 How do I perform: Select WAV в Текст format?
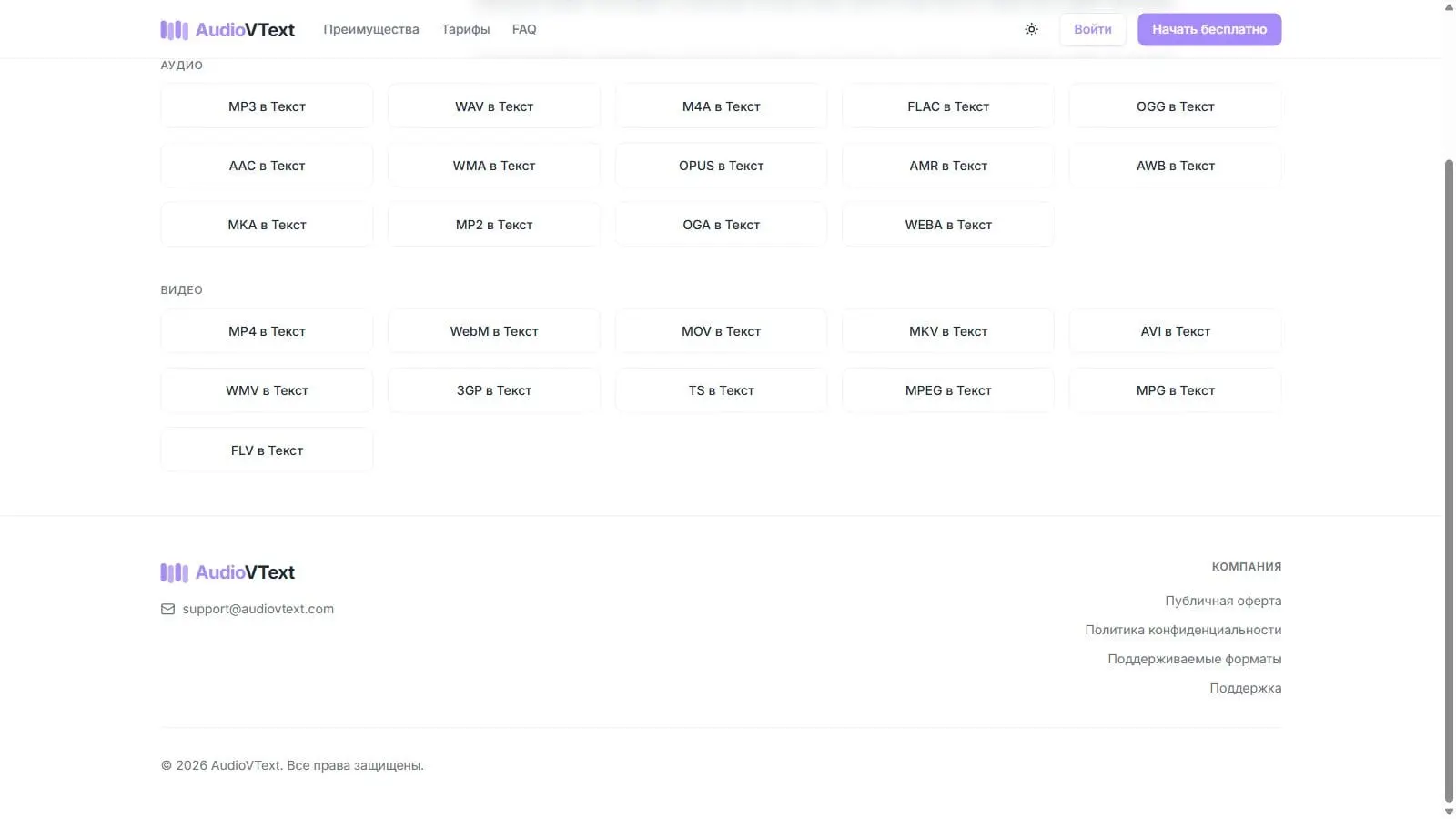point(494,106)
